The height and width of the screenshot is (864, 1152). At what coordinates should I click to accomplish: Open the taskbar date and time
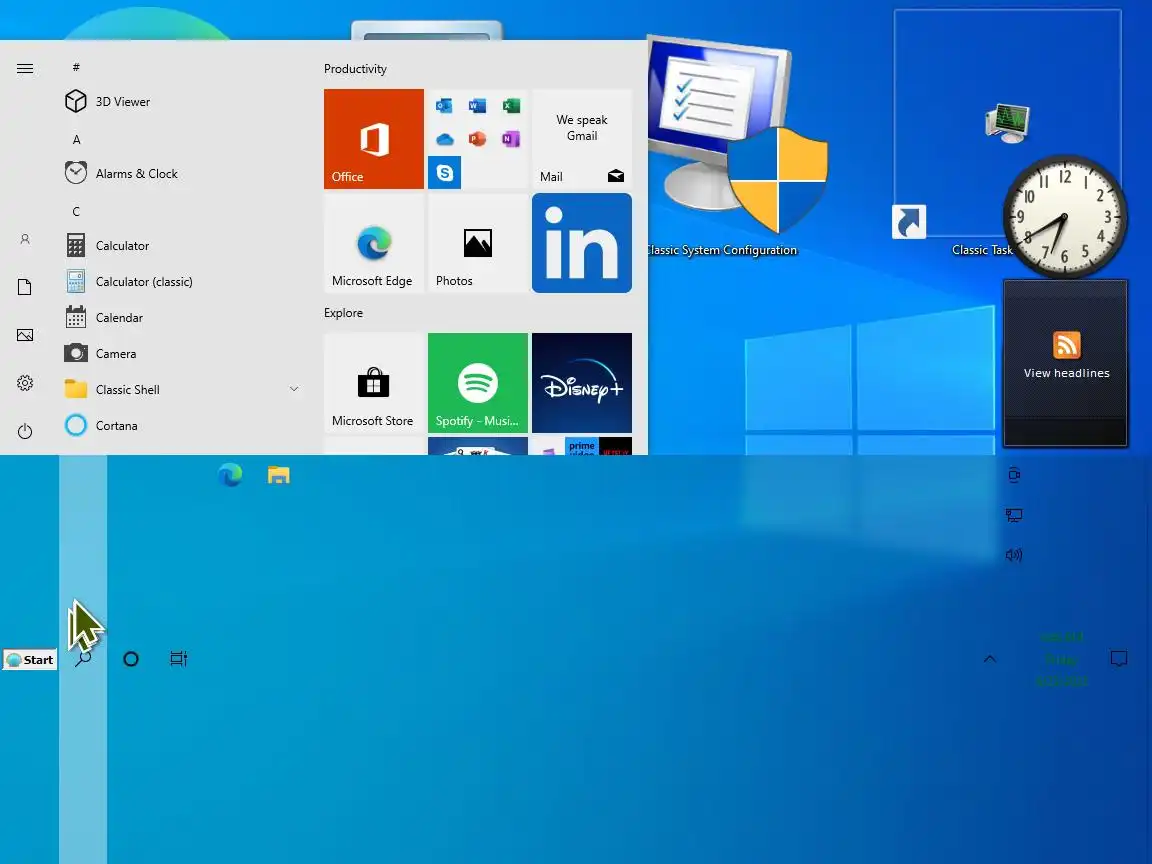click(1062, 659)
